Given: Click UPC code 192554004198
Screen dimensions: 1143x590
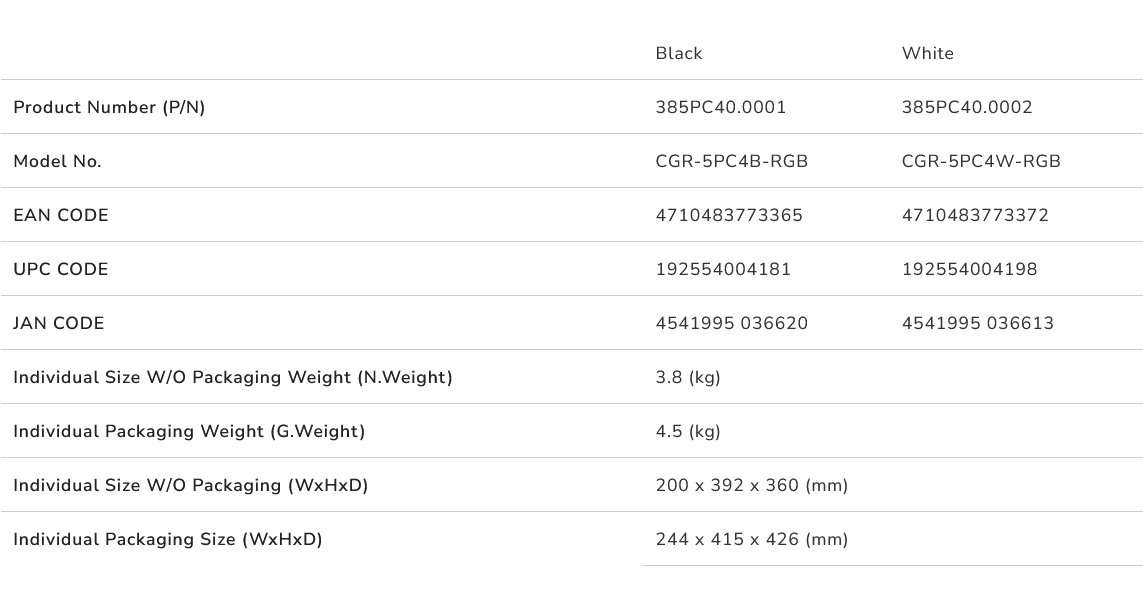Looking at the screenshot, I should click(x=969, y=270).
